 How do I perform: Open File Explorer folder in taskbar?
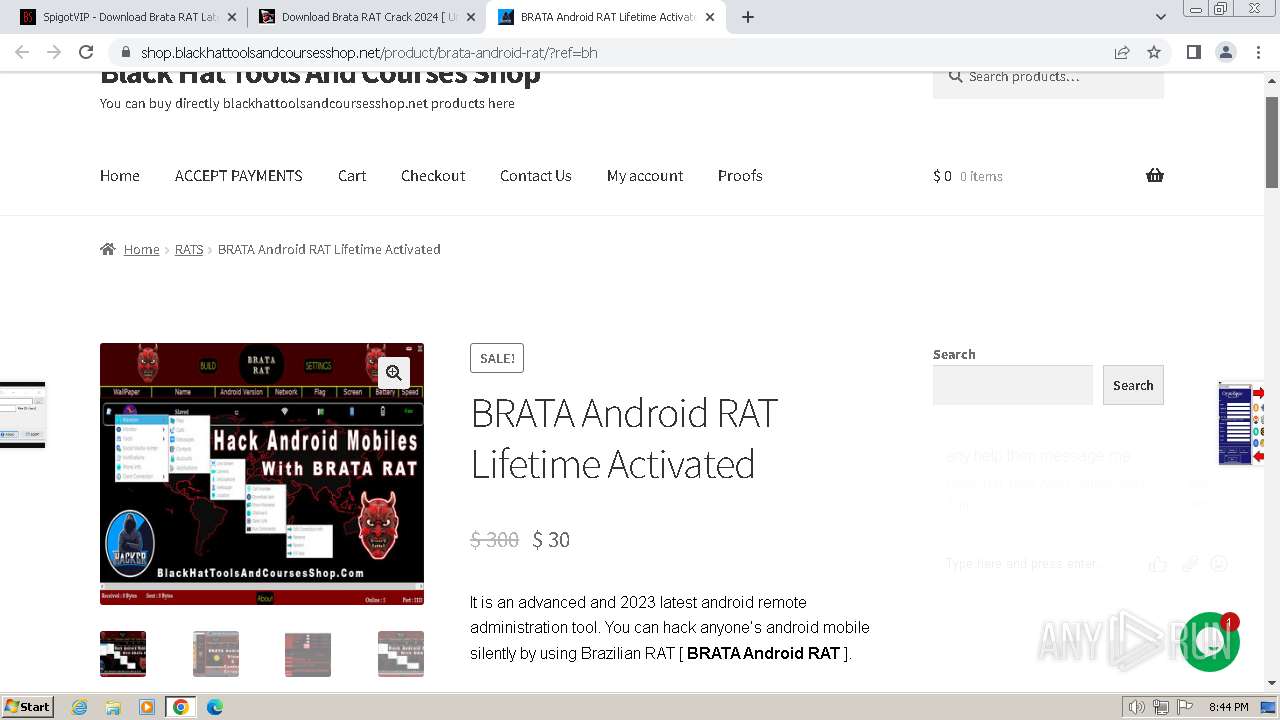(x=113, y=707)
